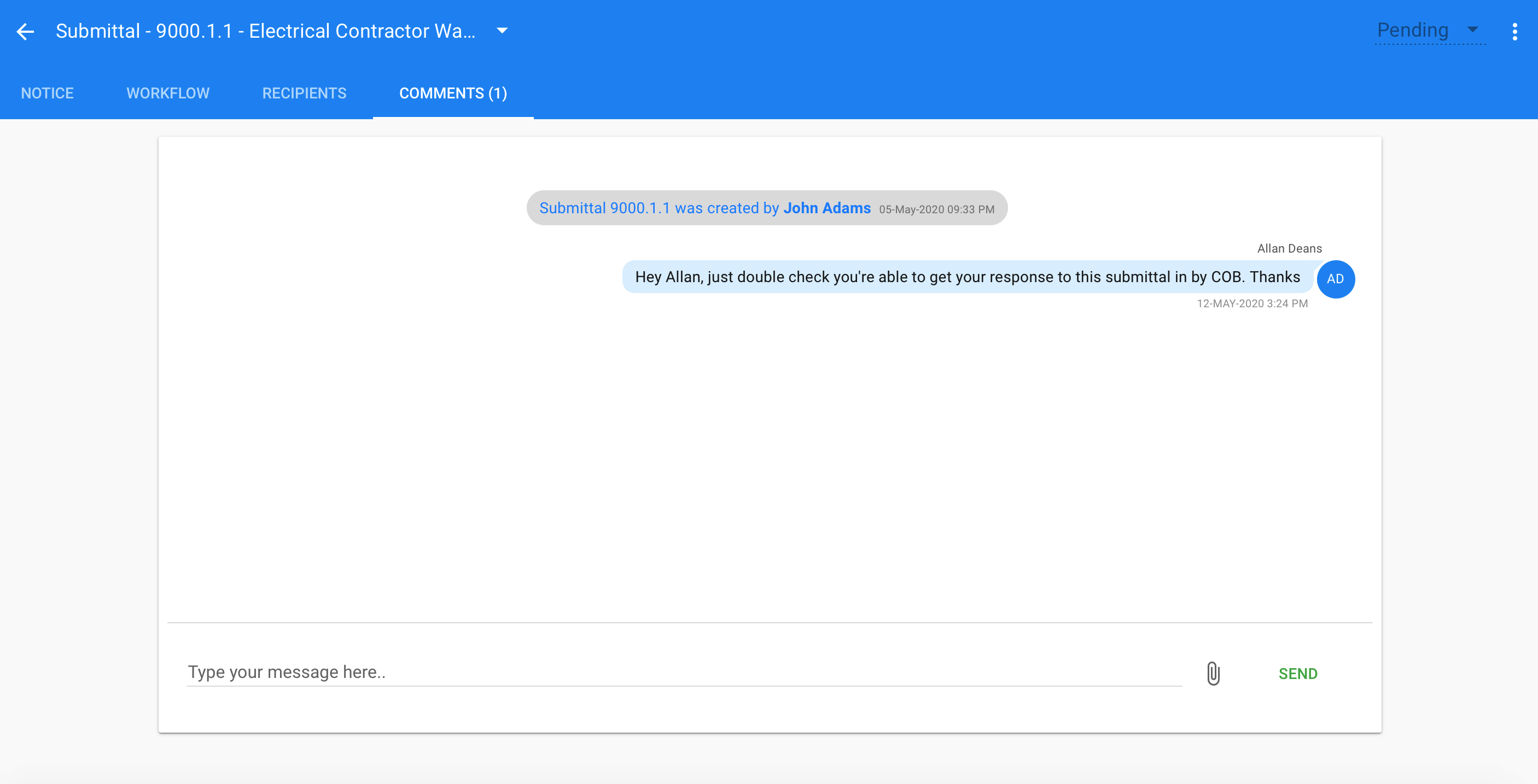Click the Submittal 9000.1.1 header title
This screenshot has width=1538, height=784.
(266, 31)
